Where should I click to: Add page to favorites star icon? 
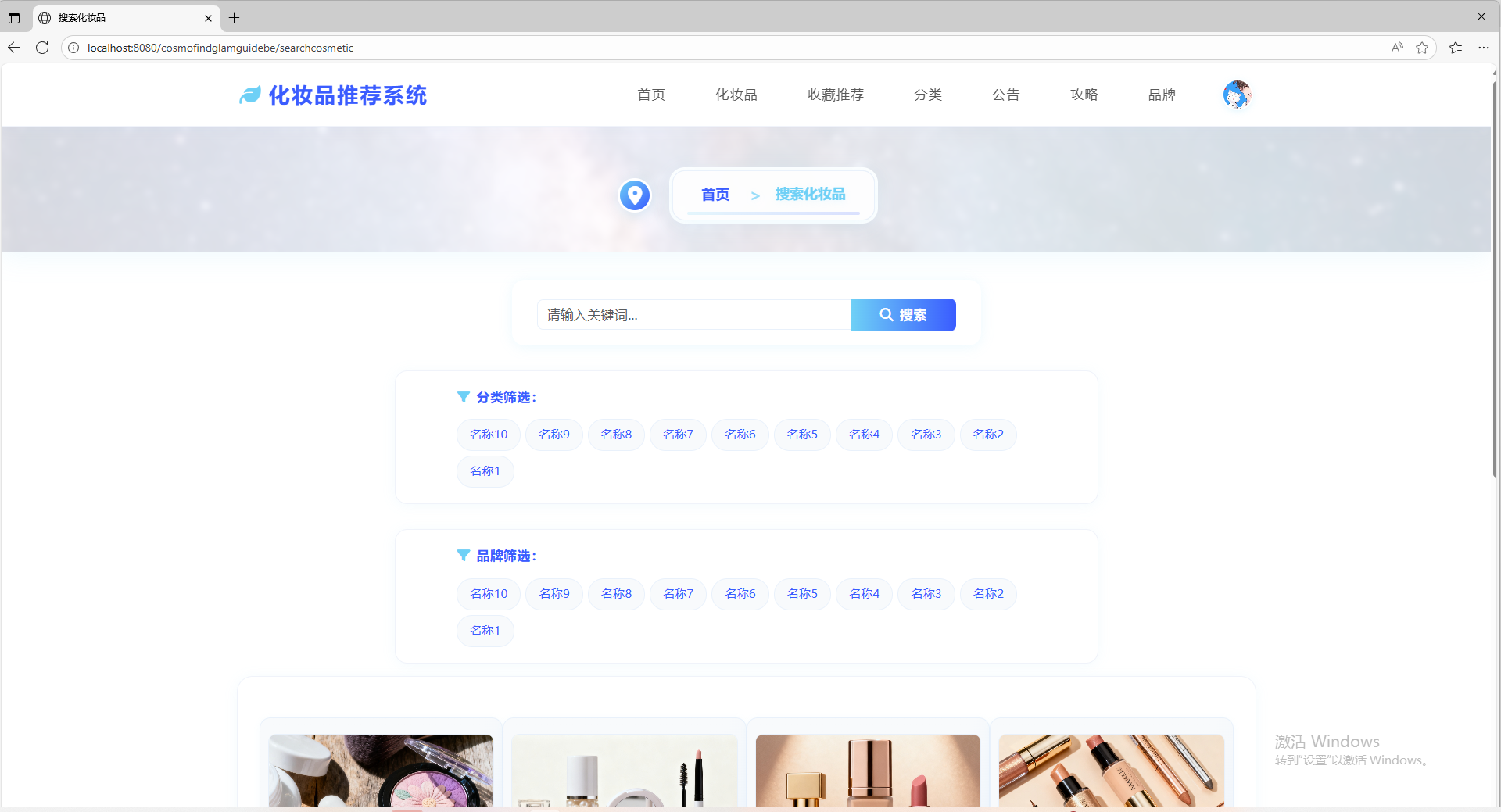pos(1422,48)
